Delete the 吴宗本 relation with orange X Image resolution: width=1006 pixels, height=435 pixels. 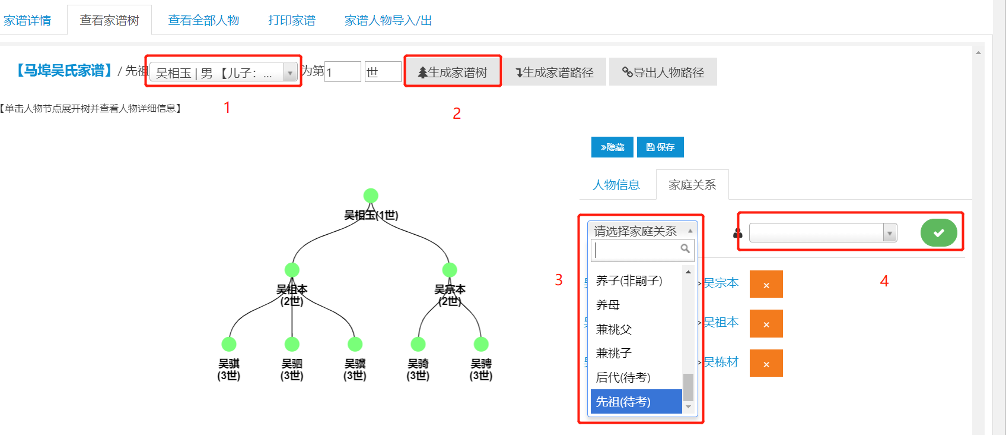tap(766, 284)
